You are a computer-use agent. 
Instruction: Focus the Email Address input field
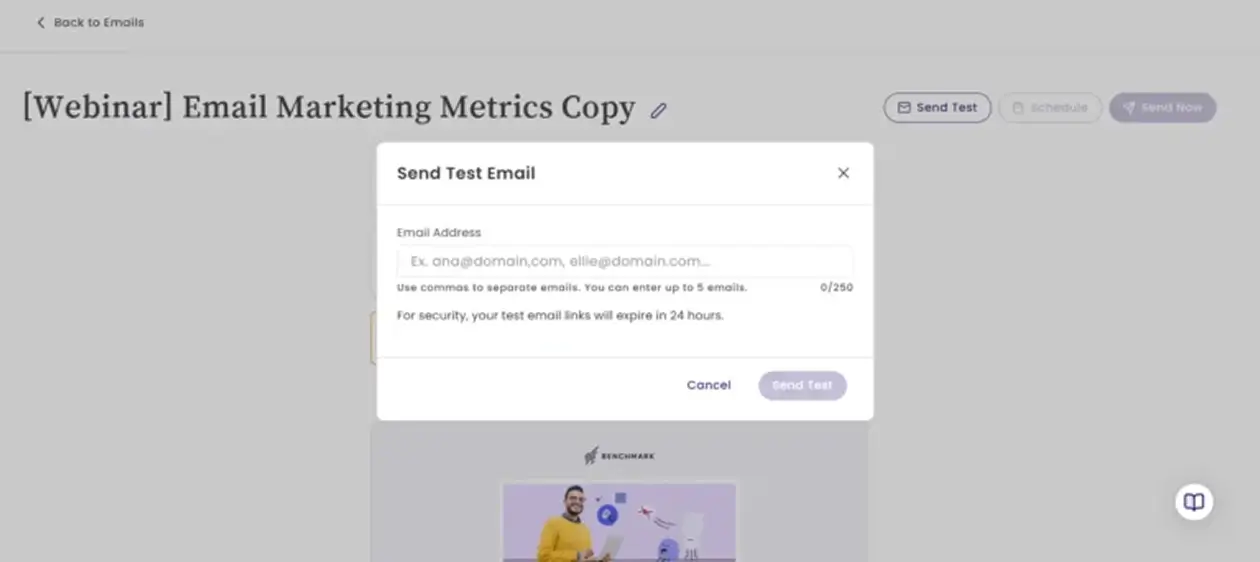[625, 261]
